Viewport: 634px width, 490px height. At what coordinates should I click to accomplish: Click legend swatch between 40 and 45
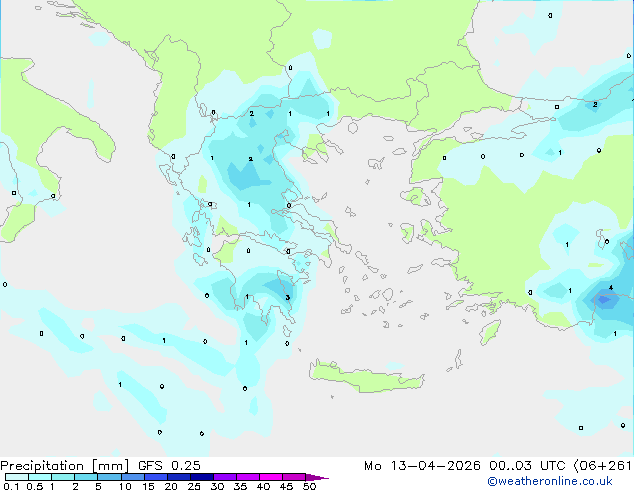[x=271, y=477]
